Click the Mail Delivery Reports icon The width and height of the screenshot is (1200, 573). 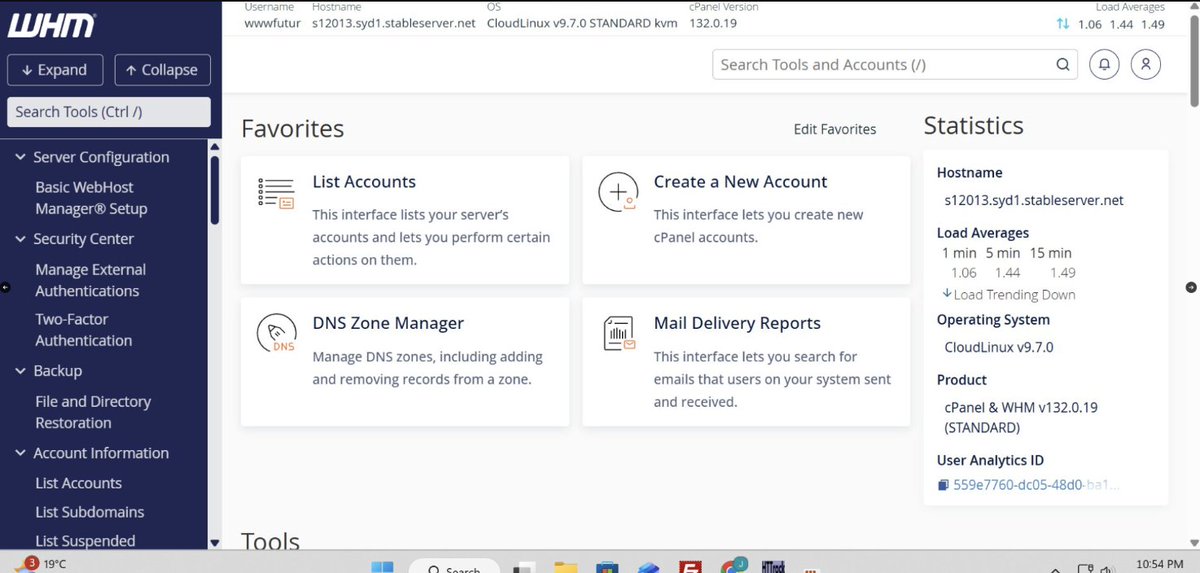point(619,333)
